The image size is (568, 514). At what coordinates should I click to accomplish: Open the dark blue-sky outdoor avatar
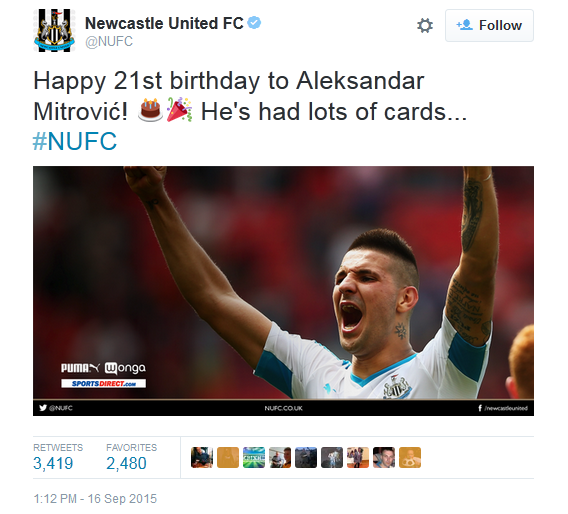(306, 457)
